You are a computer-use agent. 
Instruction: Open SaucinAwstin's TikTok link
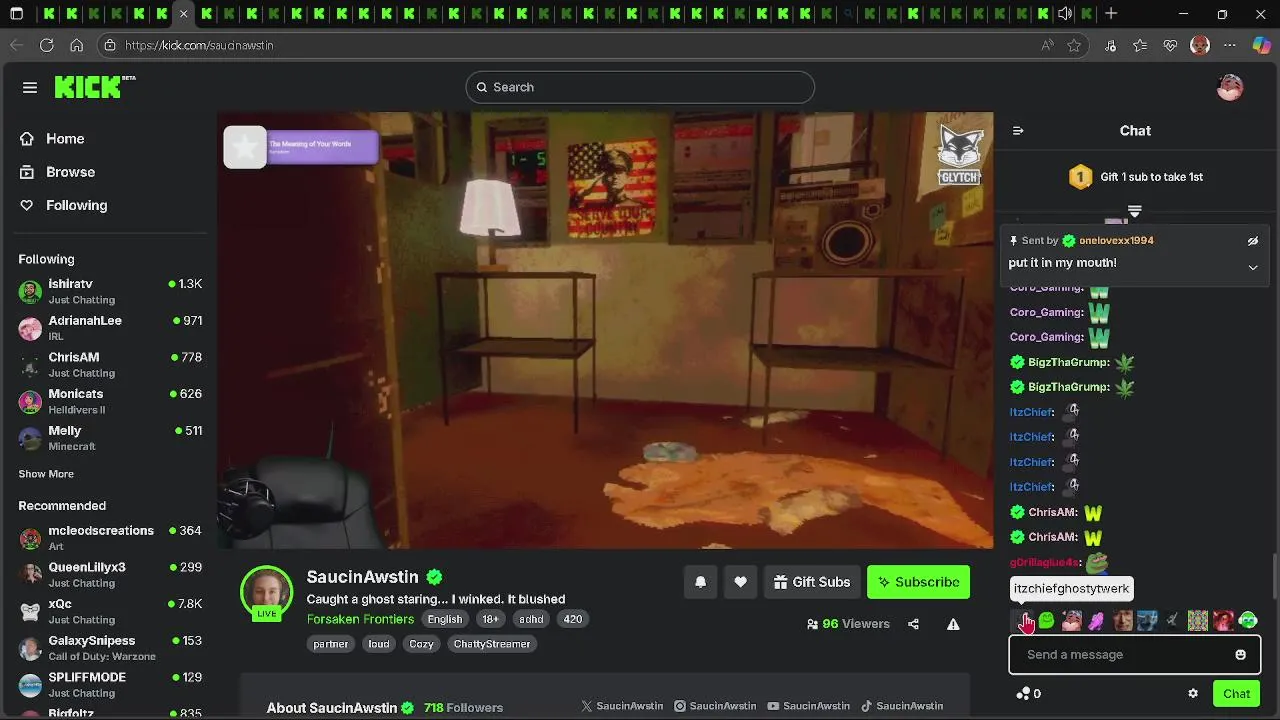pos(901,706)
